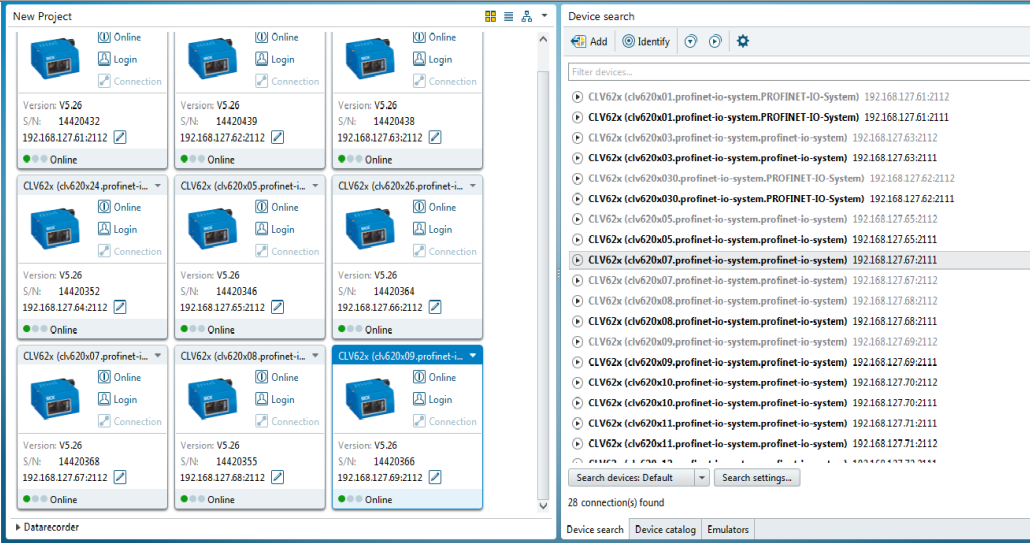1030x543 pixels.
Task: Expand clv620x03 entry at 192.168.127.63:2111
Action: [577, 158]
